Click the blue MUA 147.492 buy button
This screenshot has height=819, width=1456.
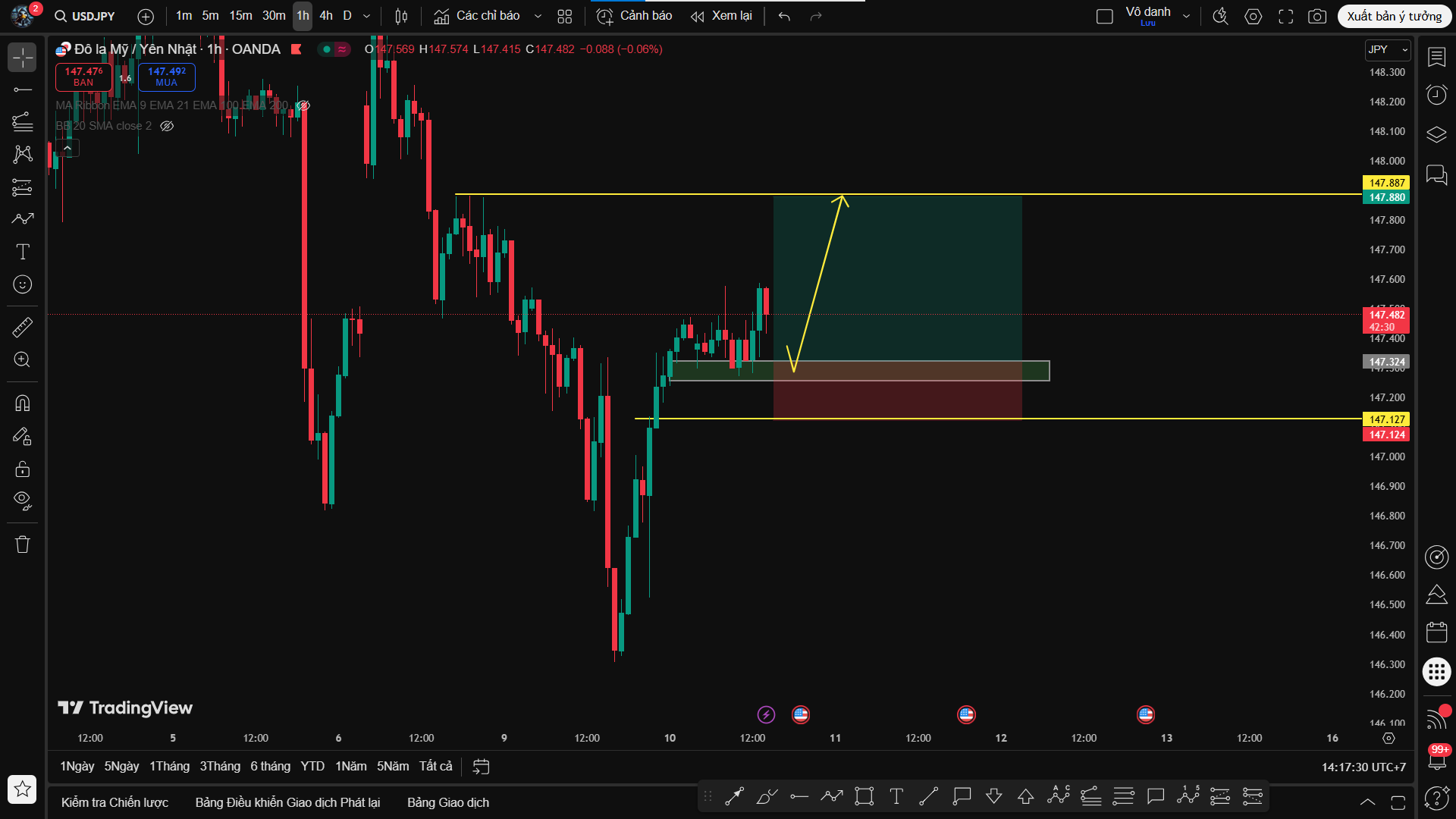[167, 77]
